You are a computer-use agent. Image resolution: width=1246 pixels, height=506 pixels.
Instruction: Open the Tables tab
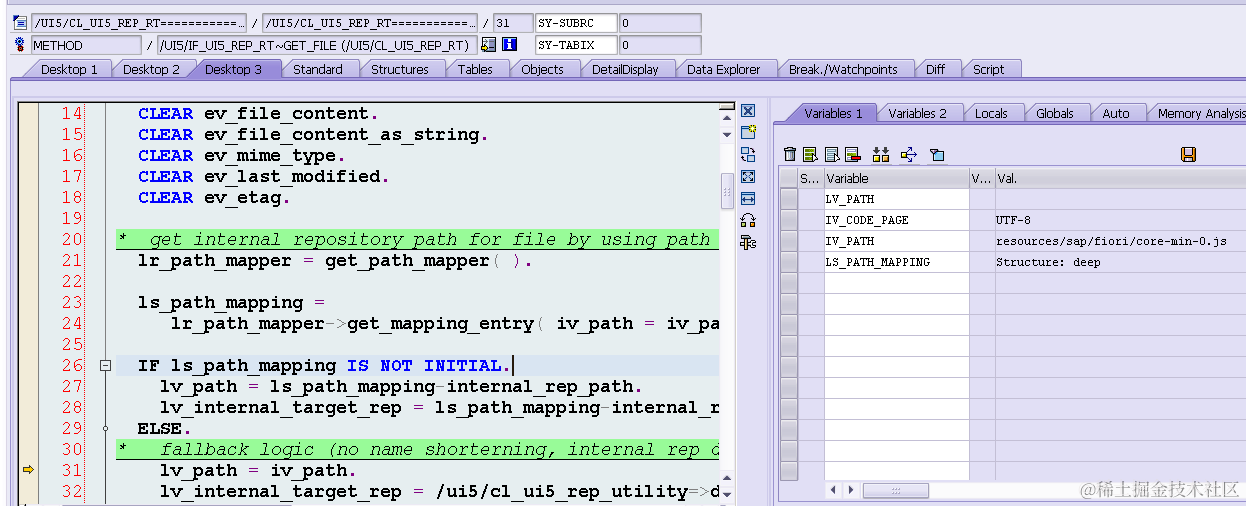pos(475,69)
